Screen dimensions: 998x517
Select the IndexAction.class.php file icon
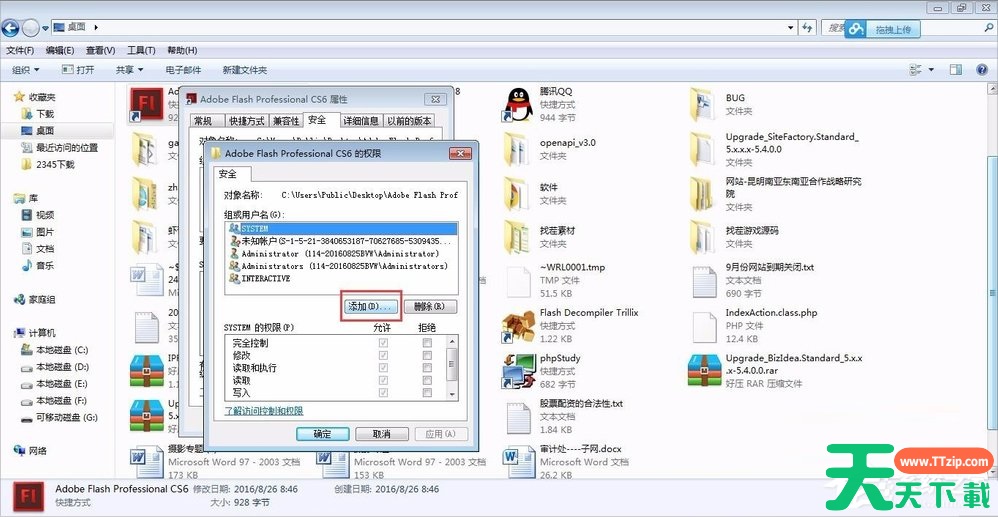tap(705, 326)
